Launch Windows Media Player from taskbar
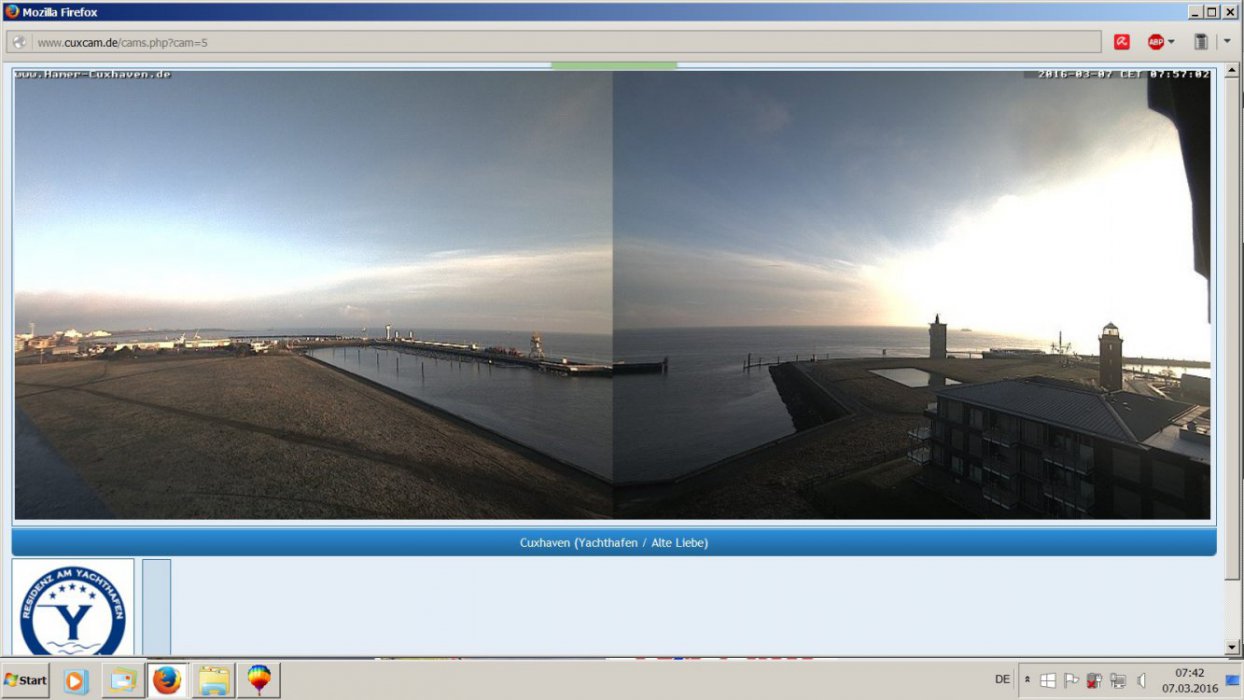Image resolution: width=1244 pixels, height=700 pixels. click(x=76, y=680)
